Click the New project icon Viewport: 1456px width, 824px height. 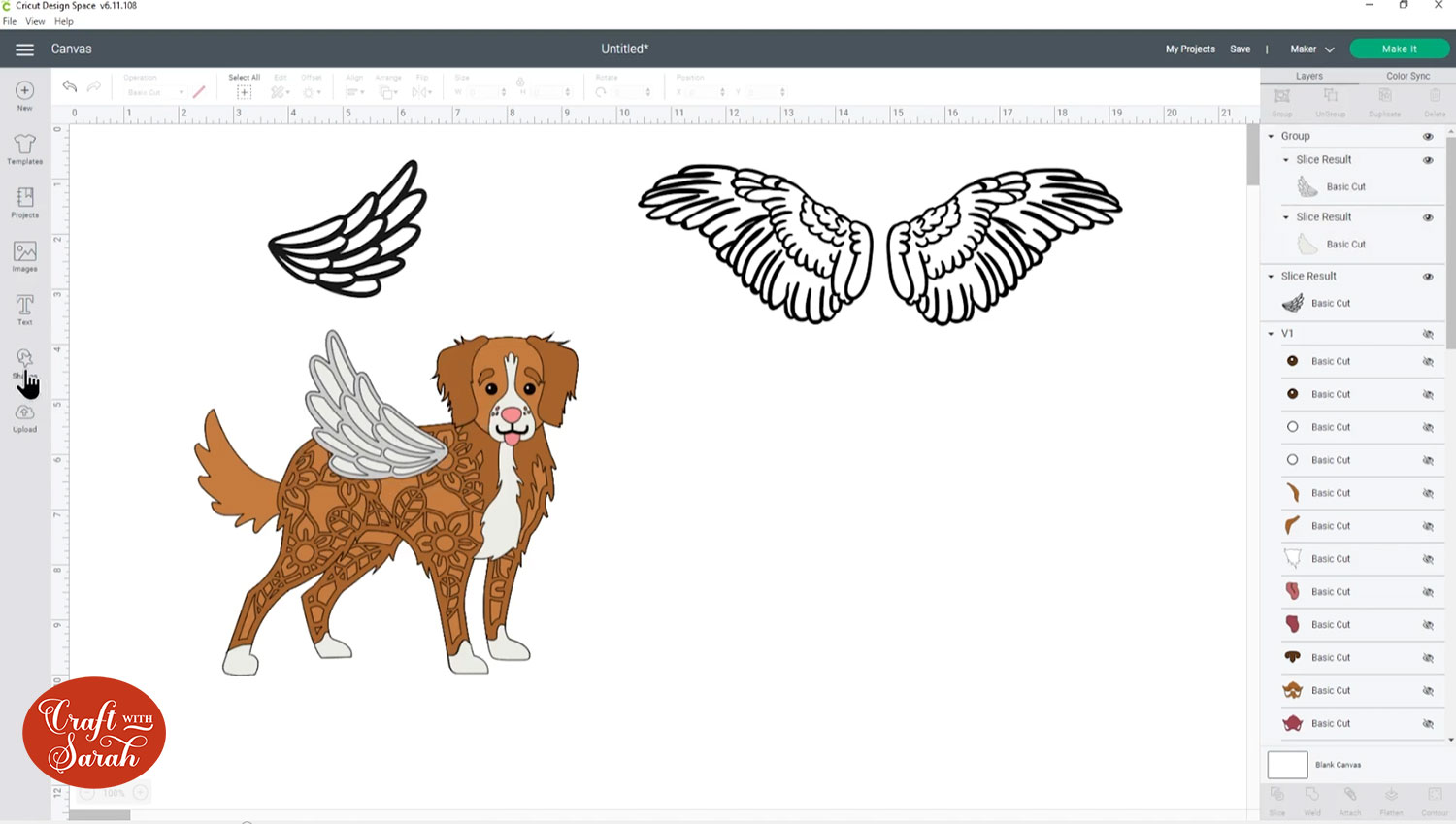coord(24,94)
